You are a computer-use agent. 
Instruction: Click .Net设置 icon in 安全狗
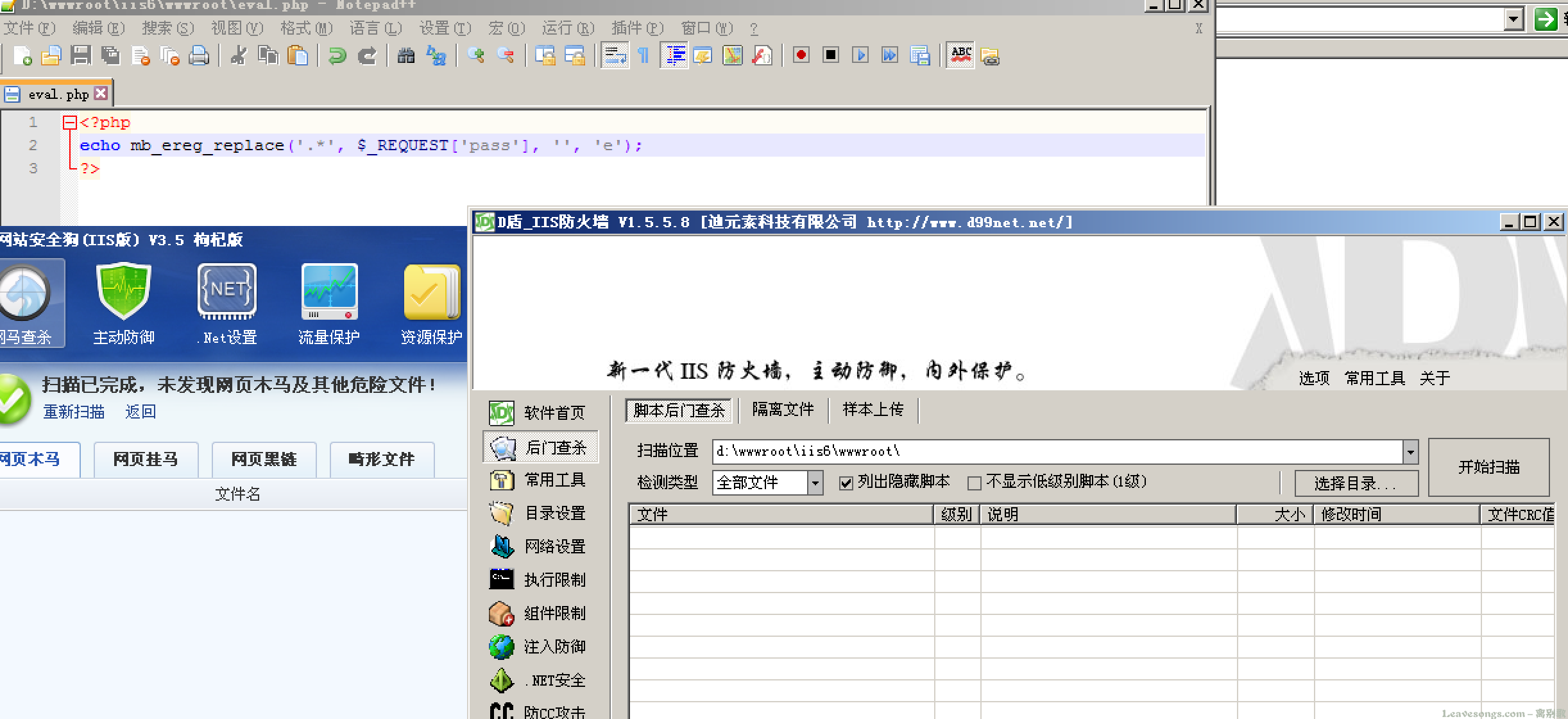coord(226,304)
